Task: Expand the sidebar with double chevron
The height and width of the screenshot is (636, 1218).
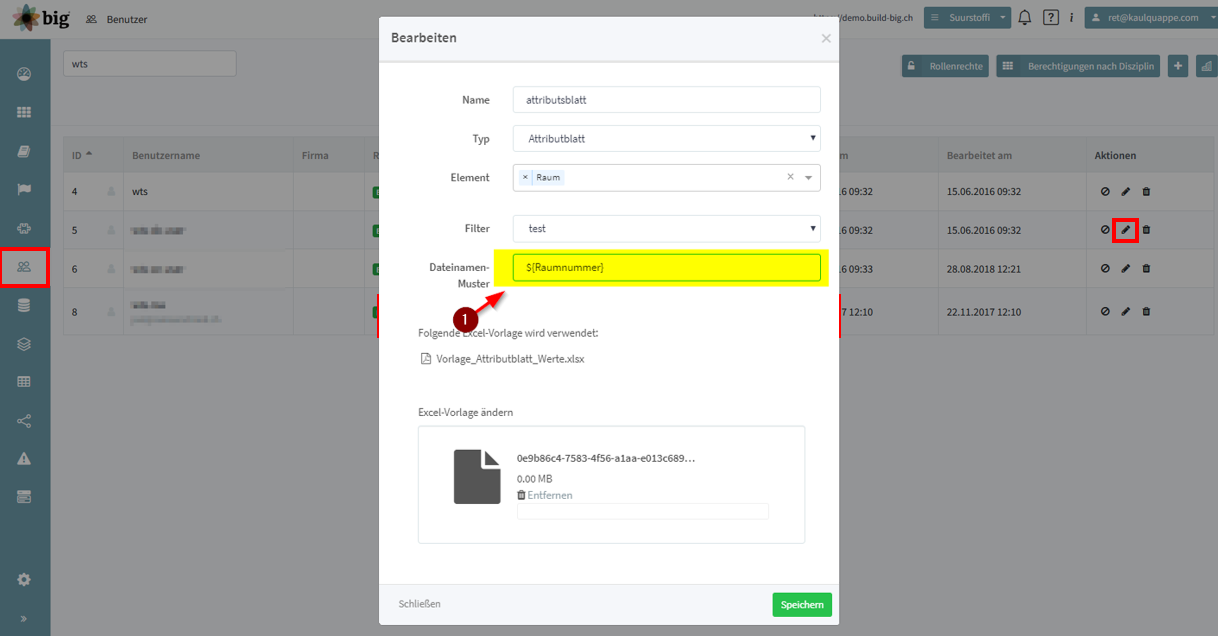Action: point(24,619)
